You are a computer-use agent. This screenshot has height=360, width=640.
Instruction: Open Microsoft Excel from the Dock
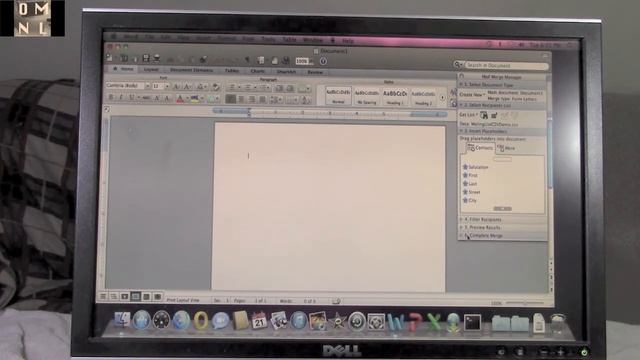[433, 322]
